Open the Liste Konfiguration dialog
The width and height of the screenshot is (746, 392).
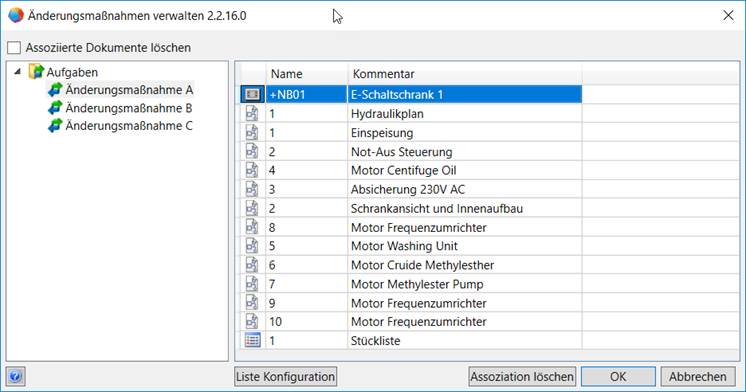pyautogui.click(x=285, y=376)
